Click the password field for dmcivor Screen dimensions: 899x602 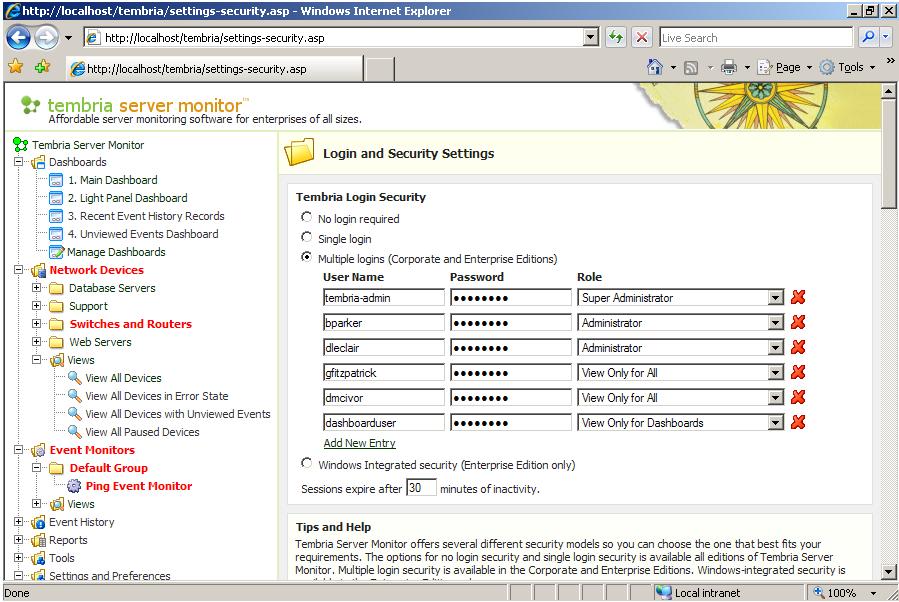point(511,398)
